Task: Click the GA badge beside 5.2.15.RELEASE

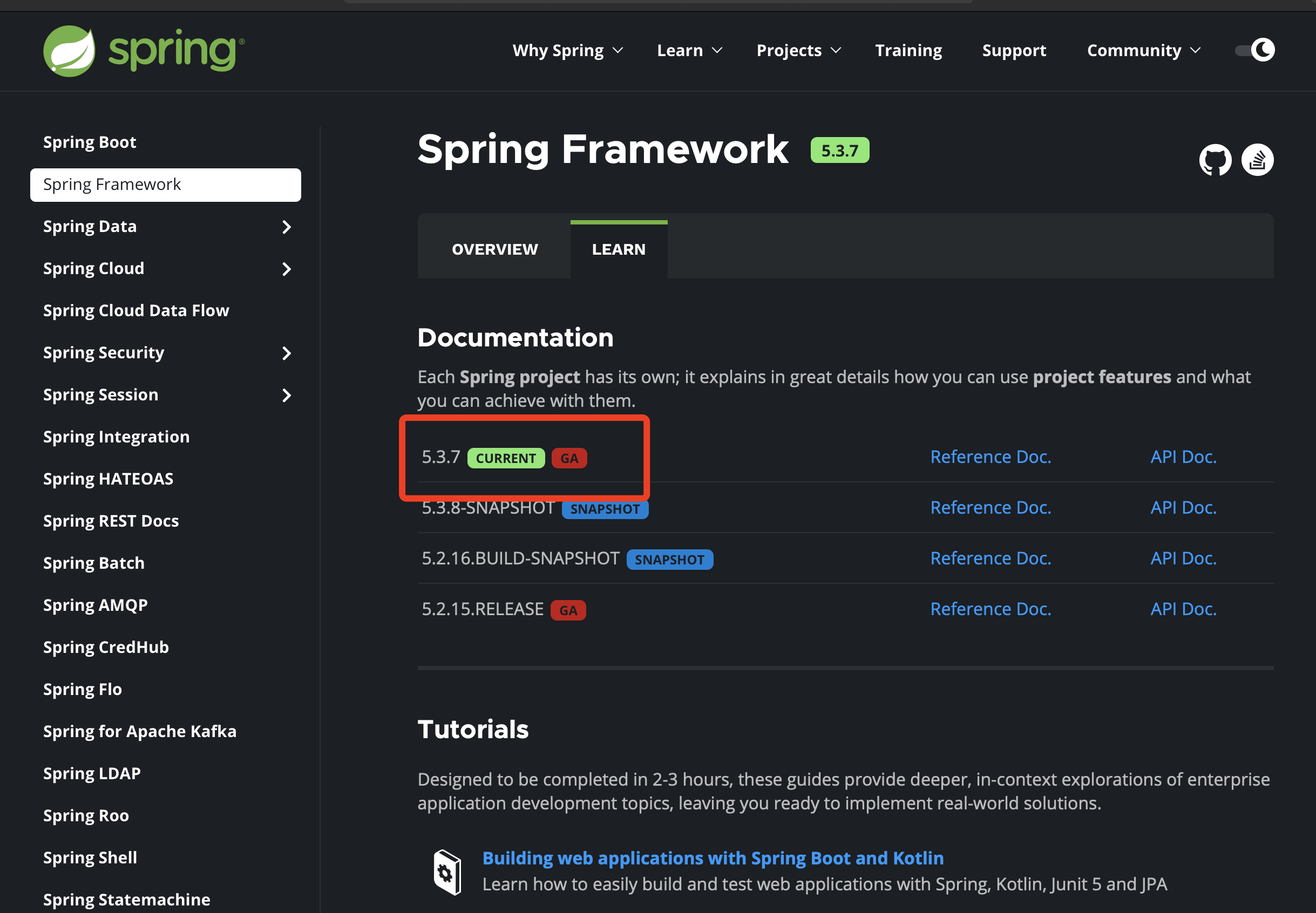Action: click(568, 610)
